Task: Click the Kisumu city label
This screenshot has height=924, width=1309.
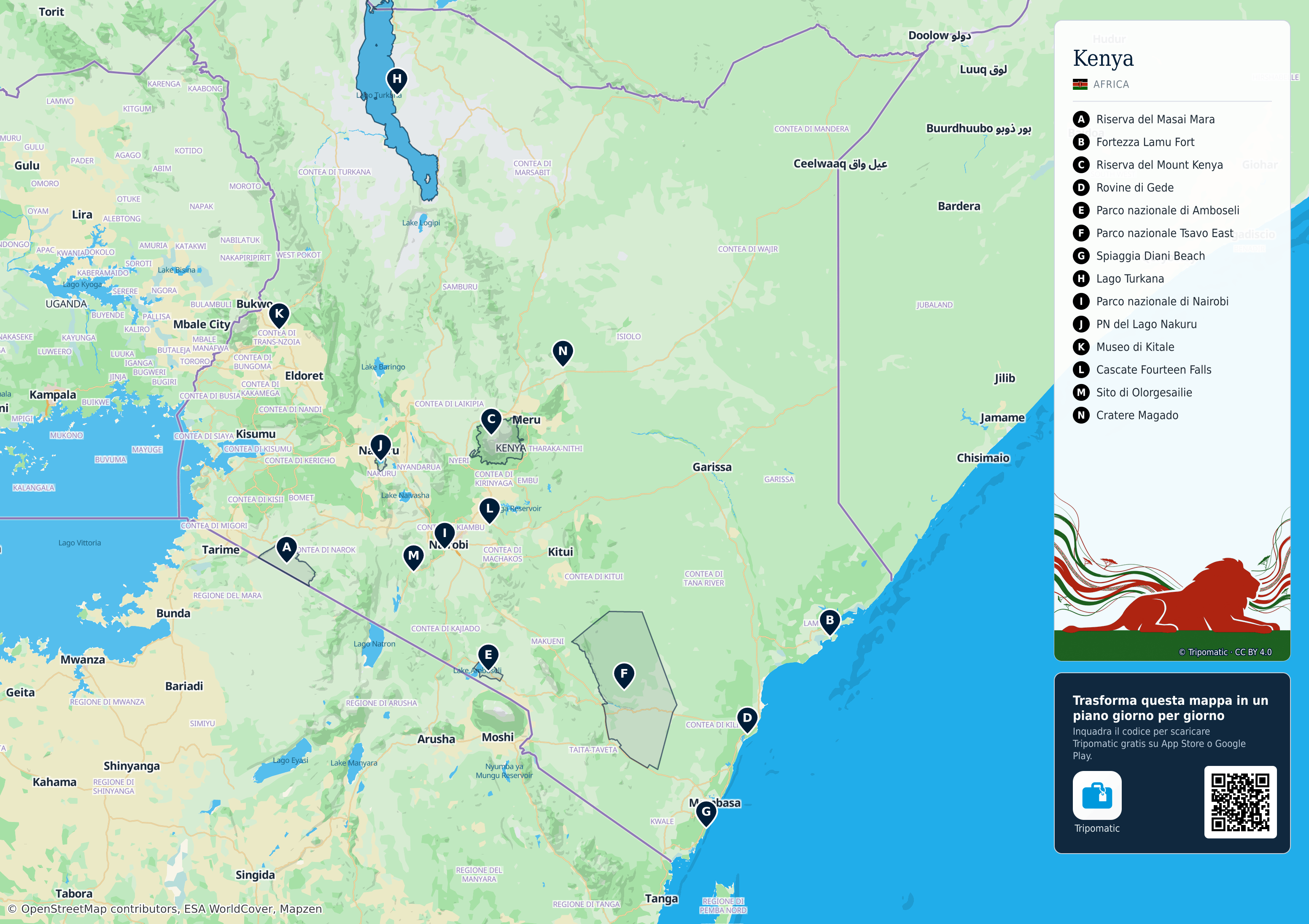Action: (256, 434)
